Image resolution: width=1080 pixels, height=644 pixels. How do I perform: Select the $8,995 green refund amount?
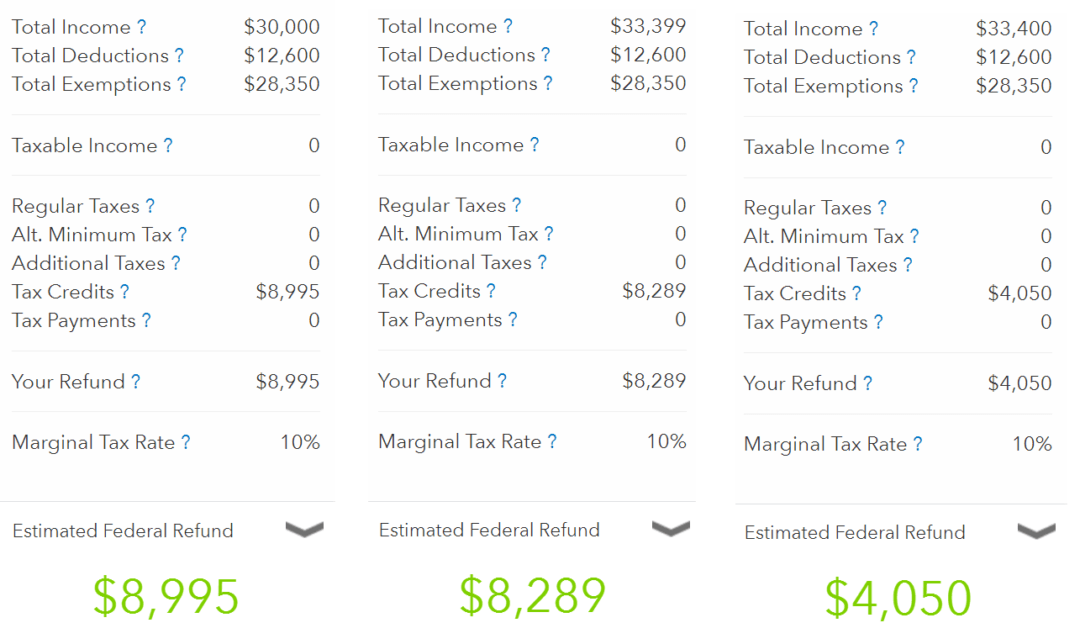coord(166,596)
